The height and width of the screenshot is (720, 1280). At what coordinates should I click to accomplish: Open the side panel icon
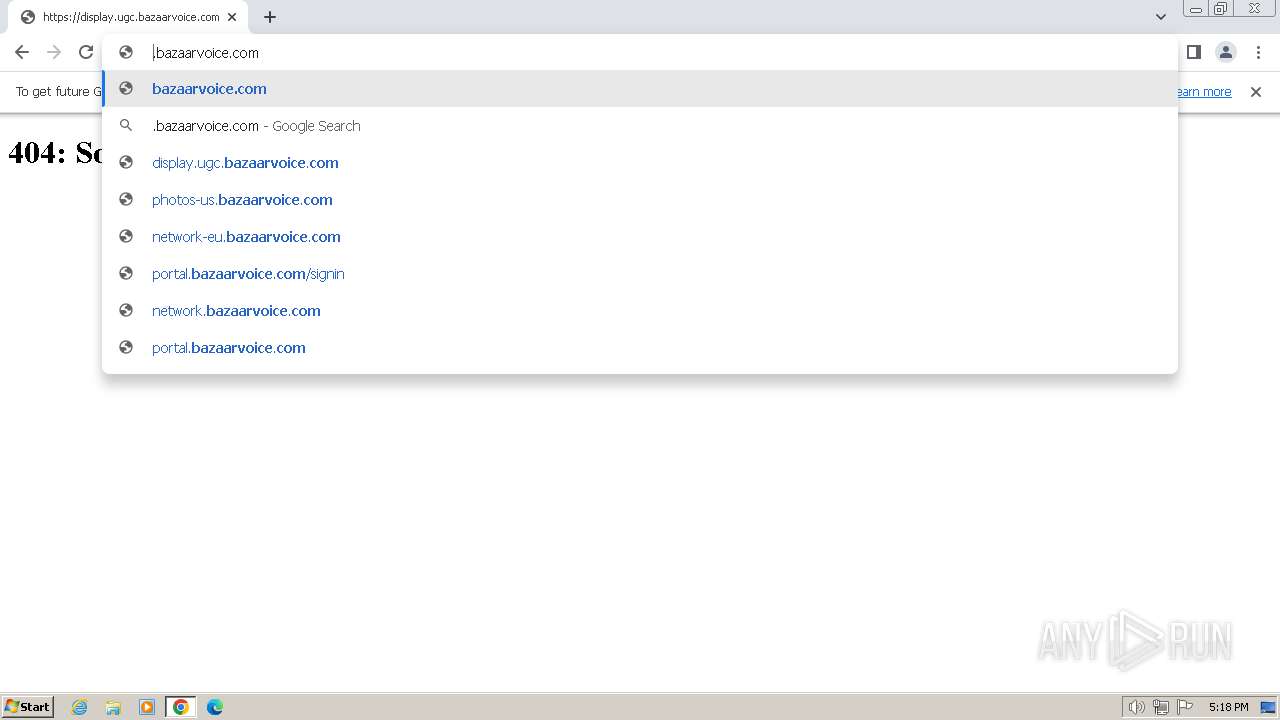pos(1193,52)
